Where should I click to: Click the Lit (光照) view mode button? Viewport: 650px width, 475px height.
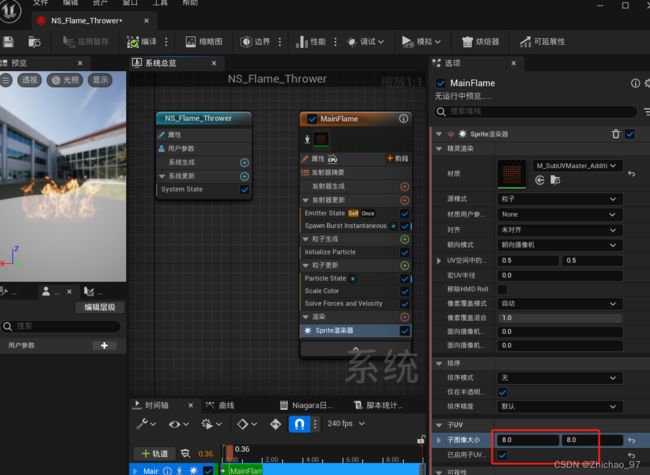point(65,80)
